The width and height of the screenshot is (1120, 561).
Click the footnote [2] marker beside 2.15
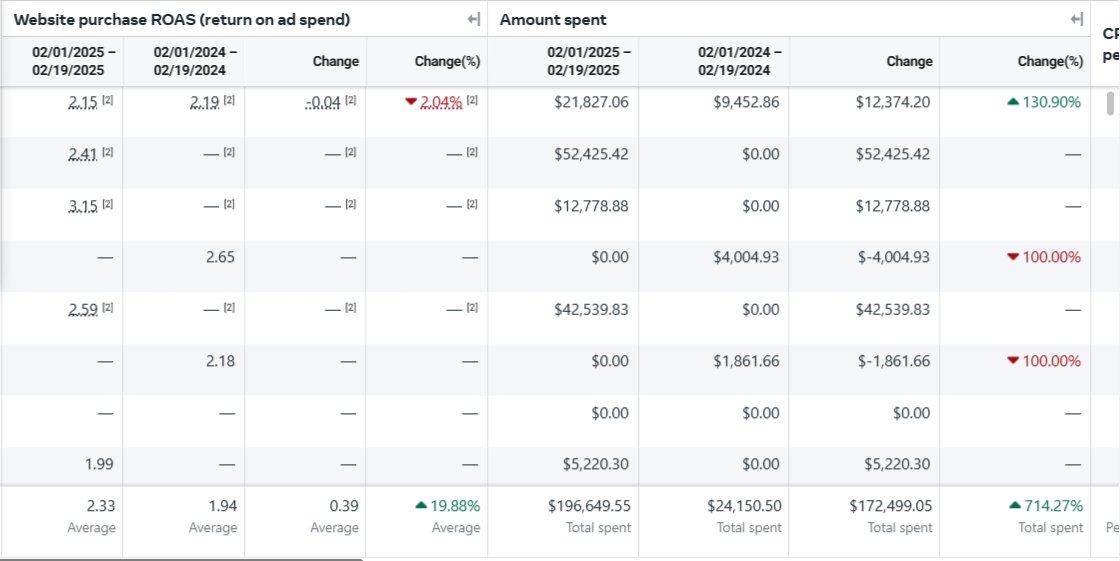click(x=108, y=101)
